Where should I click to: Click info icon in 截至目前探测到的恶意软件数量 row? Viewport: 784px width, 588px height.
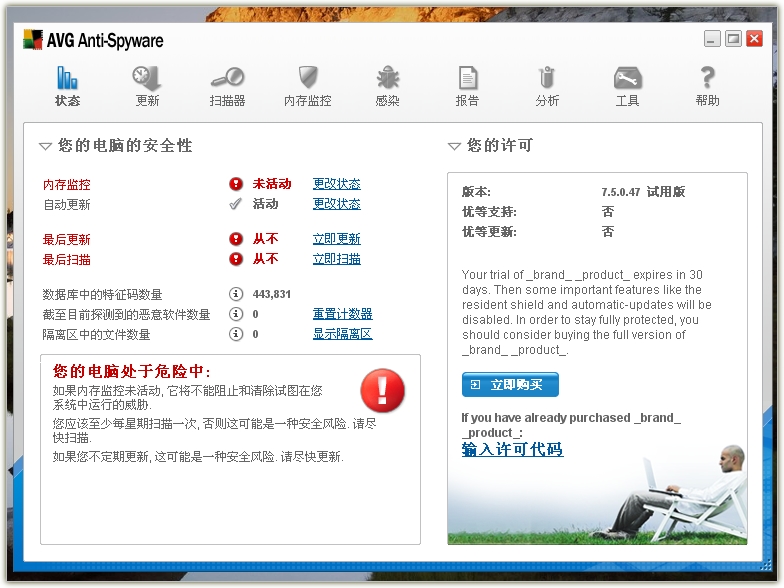pyautogui.click(x=236, y=314)
